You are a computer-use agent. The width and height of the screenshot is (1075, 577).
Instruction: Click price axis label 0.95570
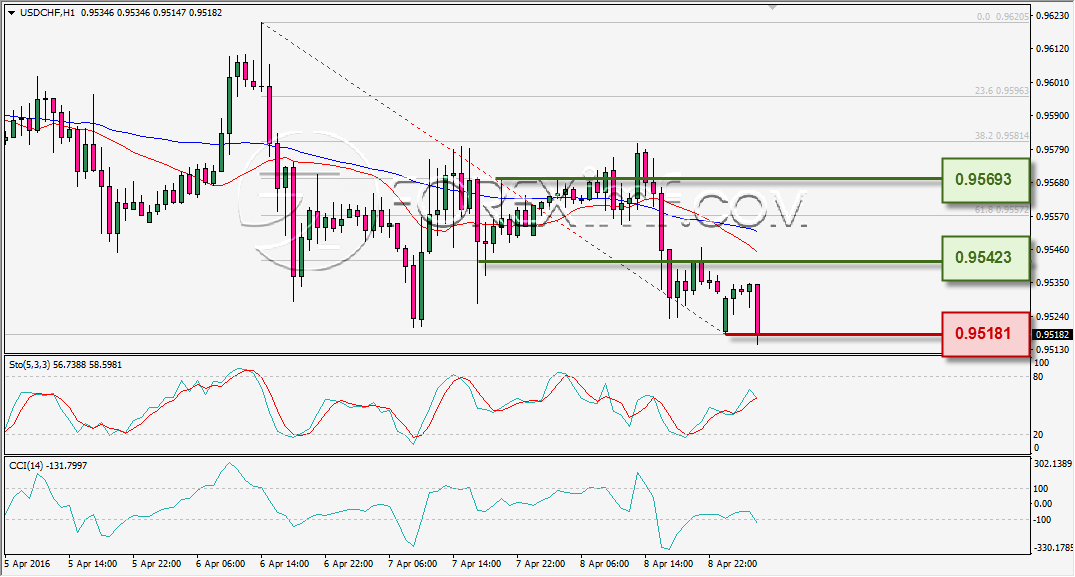(x=1052, y=216)
